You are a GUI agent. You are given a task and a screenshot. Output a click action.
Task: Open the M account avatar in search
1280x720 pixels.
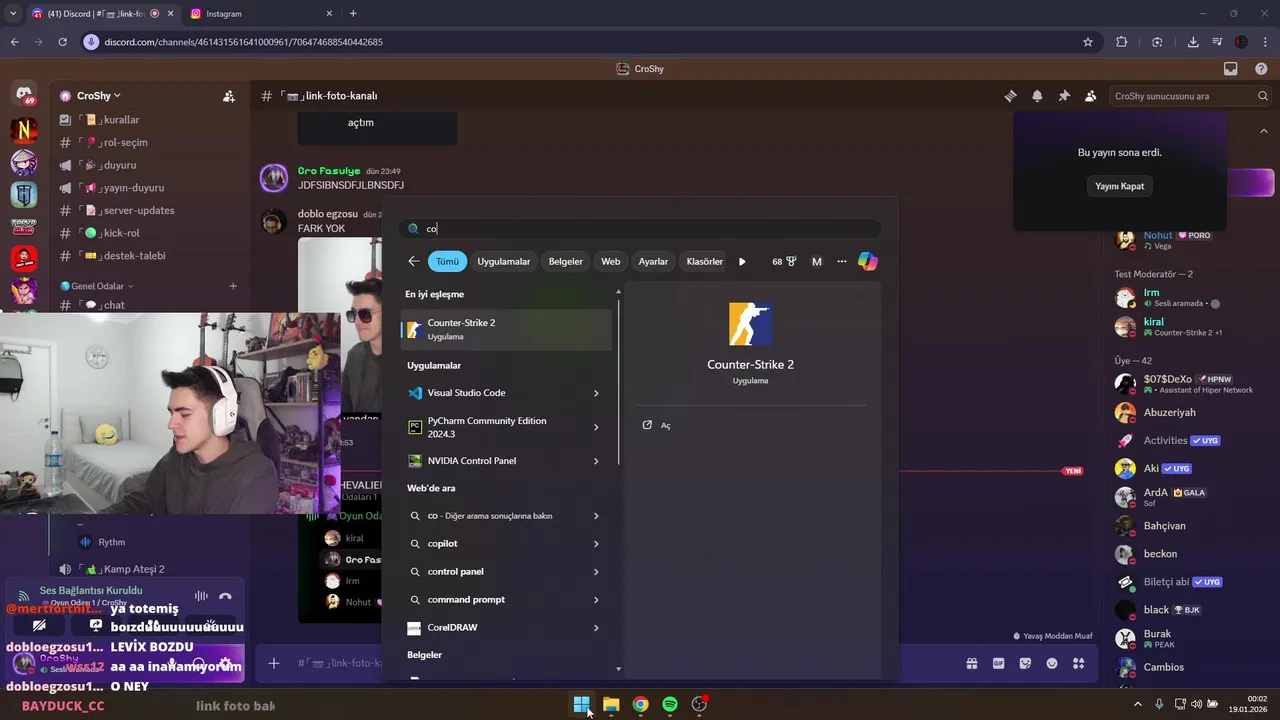pos(816,261)
